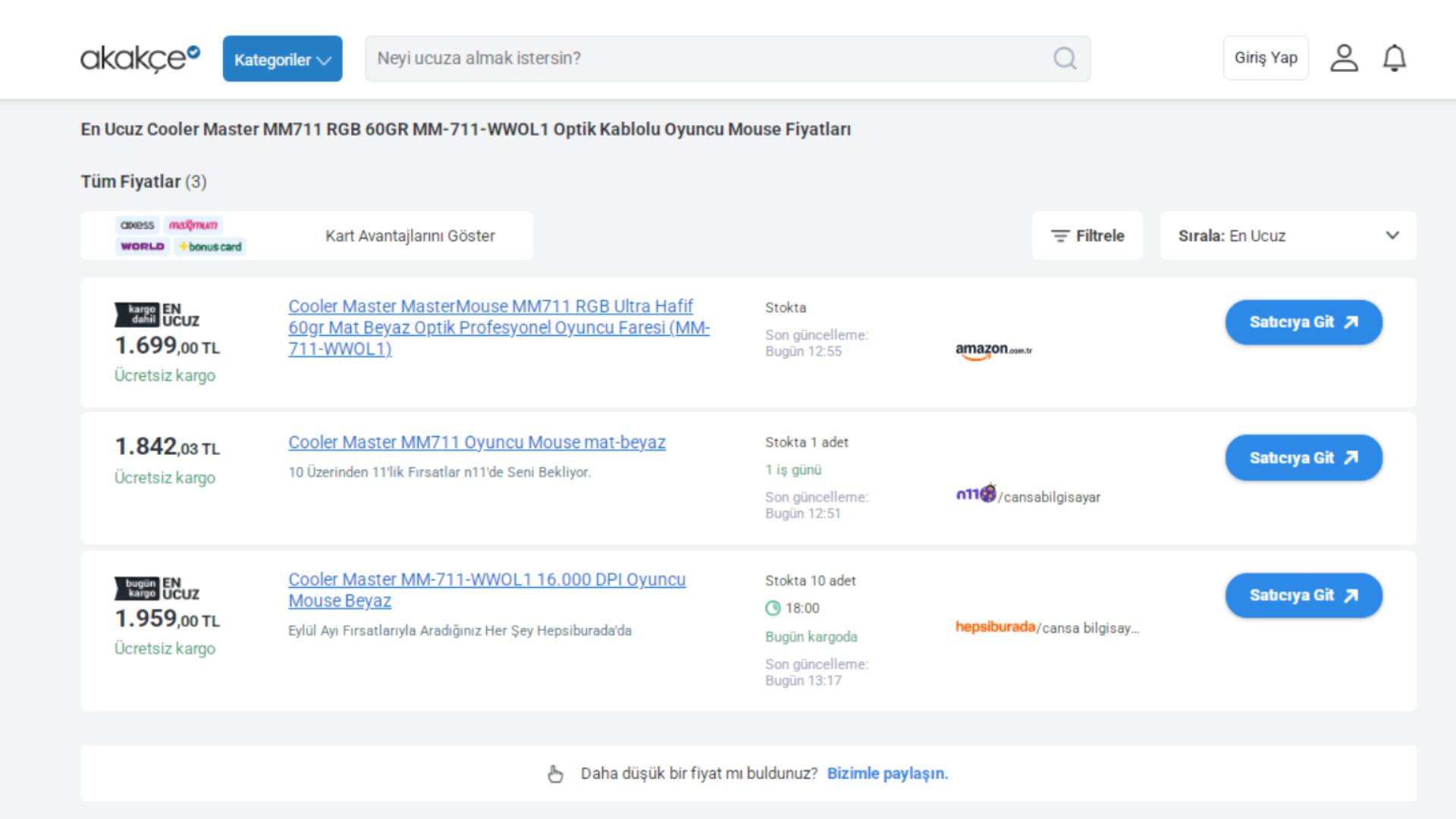Click the pointing hand icon at bottom

(556, 773)
